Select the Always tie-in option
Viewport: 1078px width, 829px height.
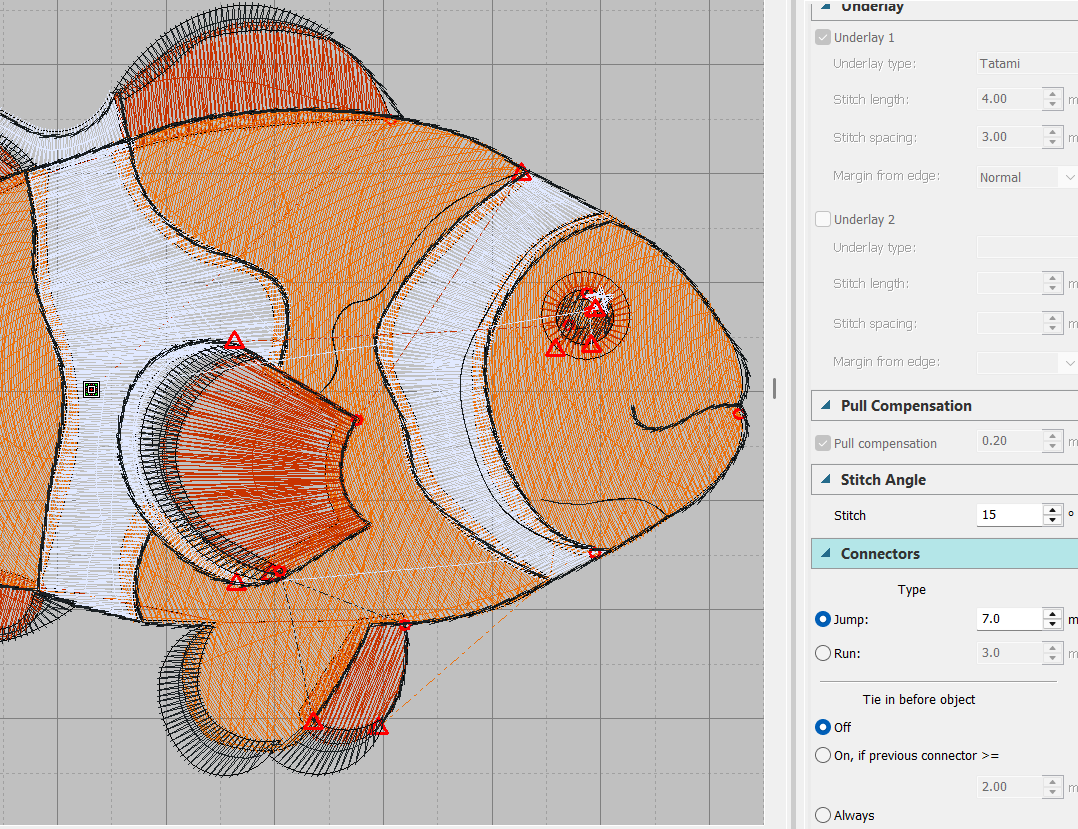coord(822,815)
